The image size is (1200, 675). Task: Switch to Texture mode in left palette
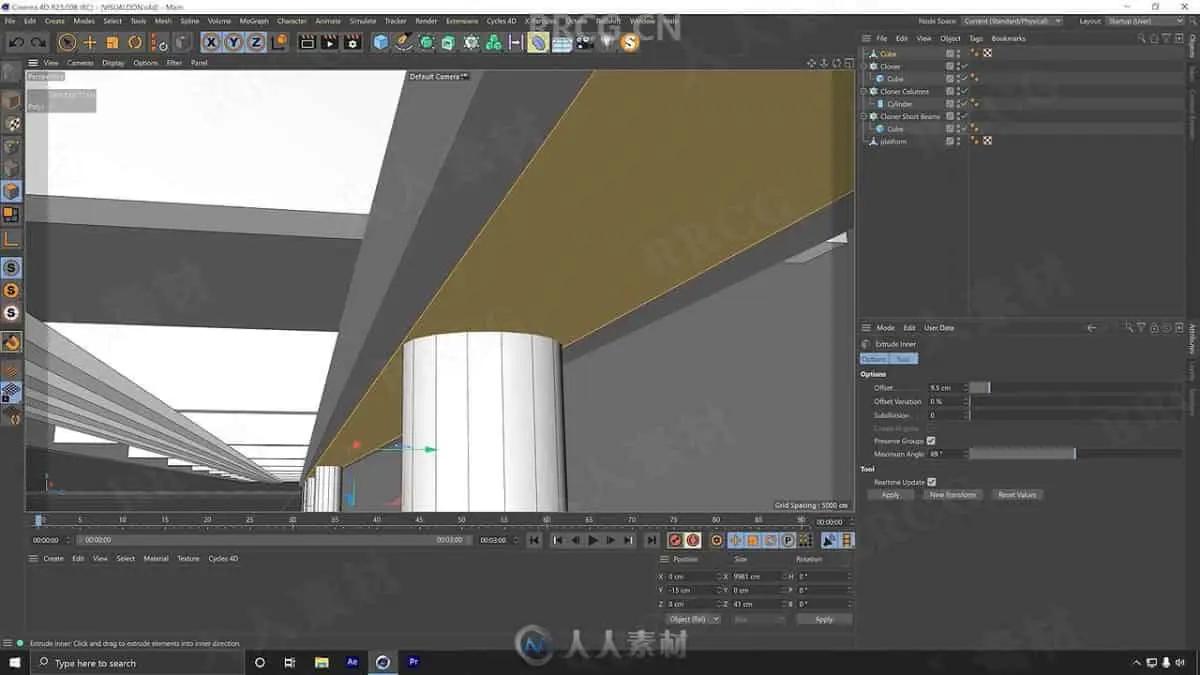[11, 124]
